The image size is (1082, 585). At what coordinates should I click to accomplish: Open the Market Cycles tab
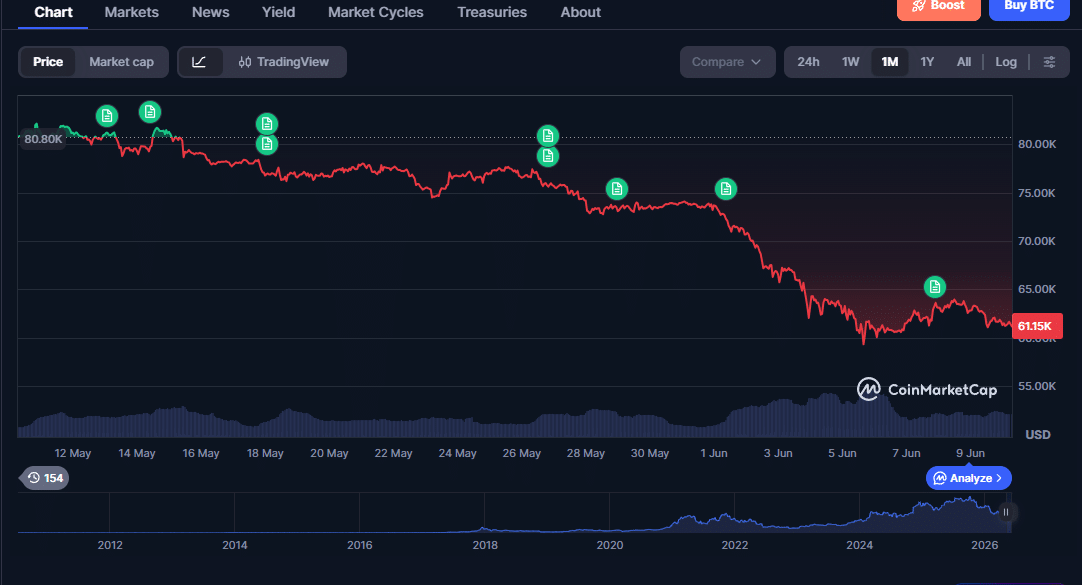coord(375,12)
